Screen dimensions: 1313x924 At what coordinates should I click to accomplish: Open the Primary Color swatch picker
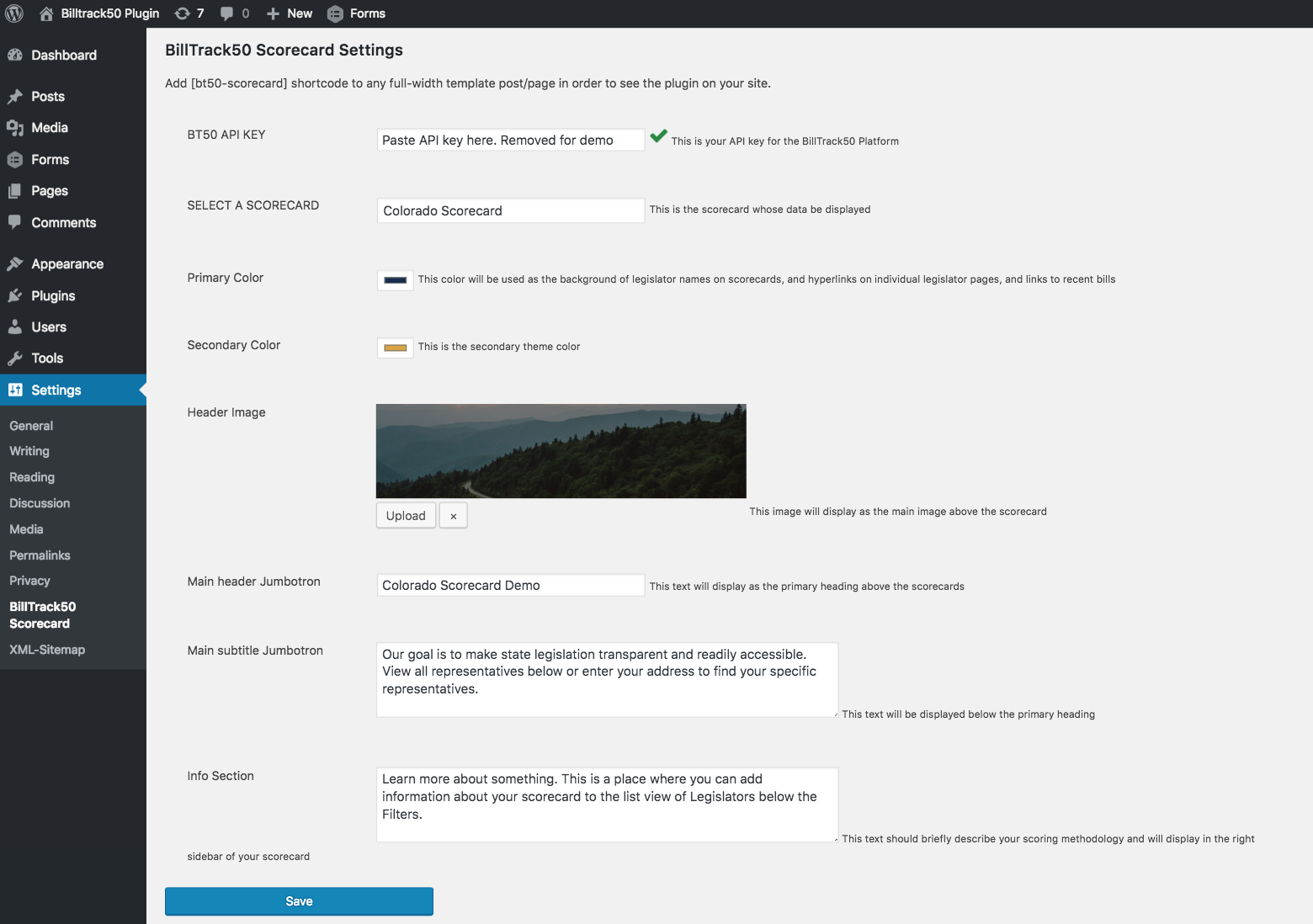coord(395,279)
